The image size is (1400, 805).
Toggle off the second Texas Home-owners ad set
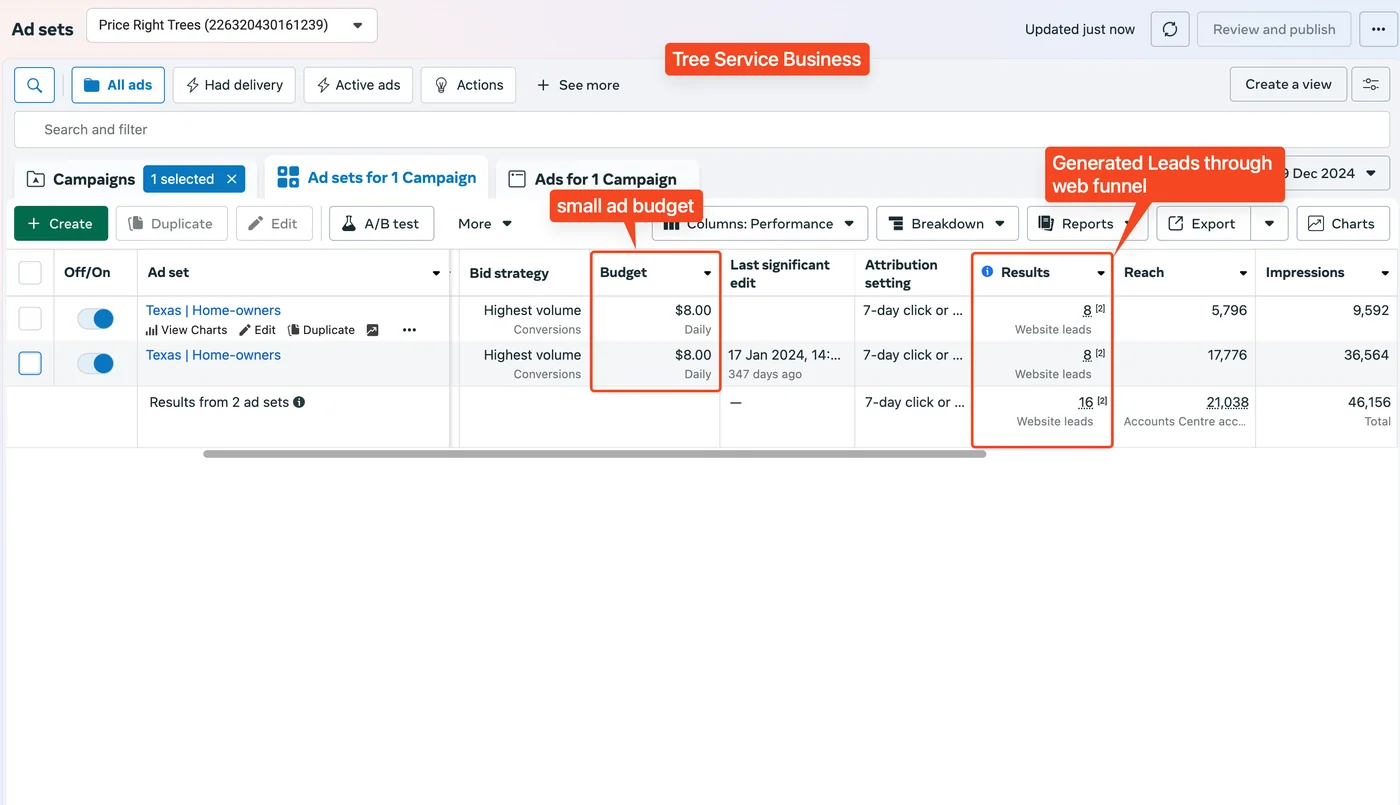[96, 363]
